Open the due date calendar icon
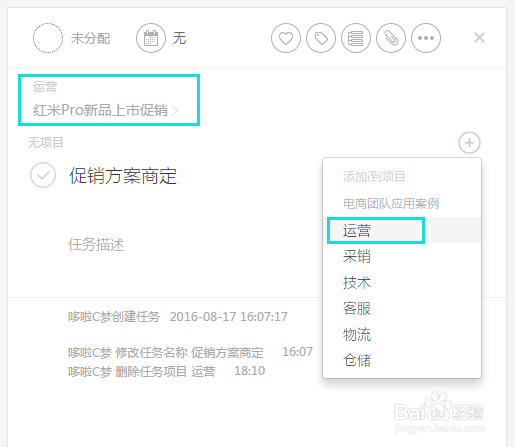The width and height of the screenshot is (515, 447). (x=151, y=38)
